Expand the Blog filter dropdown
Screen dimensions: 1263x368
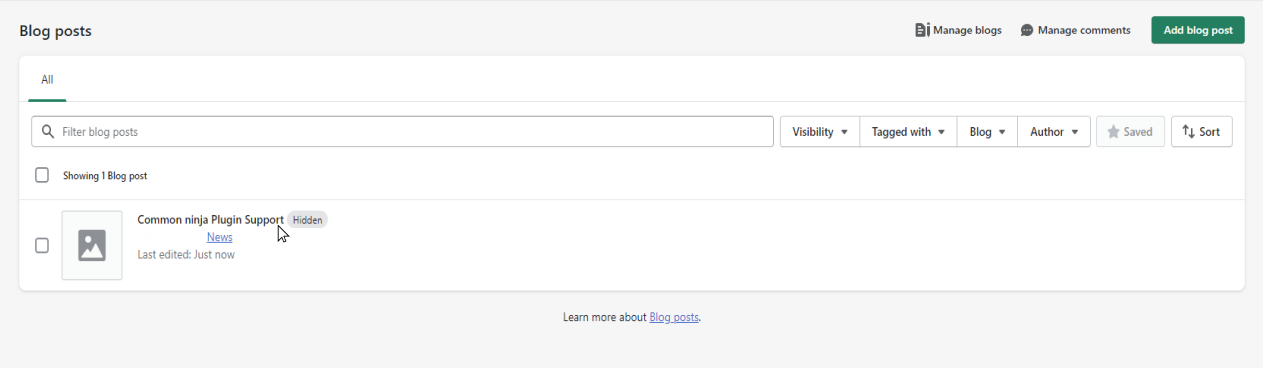point(987,132)
